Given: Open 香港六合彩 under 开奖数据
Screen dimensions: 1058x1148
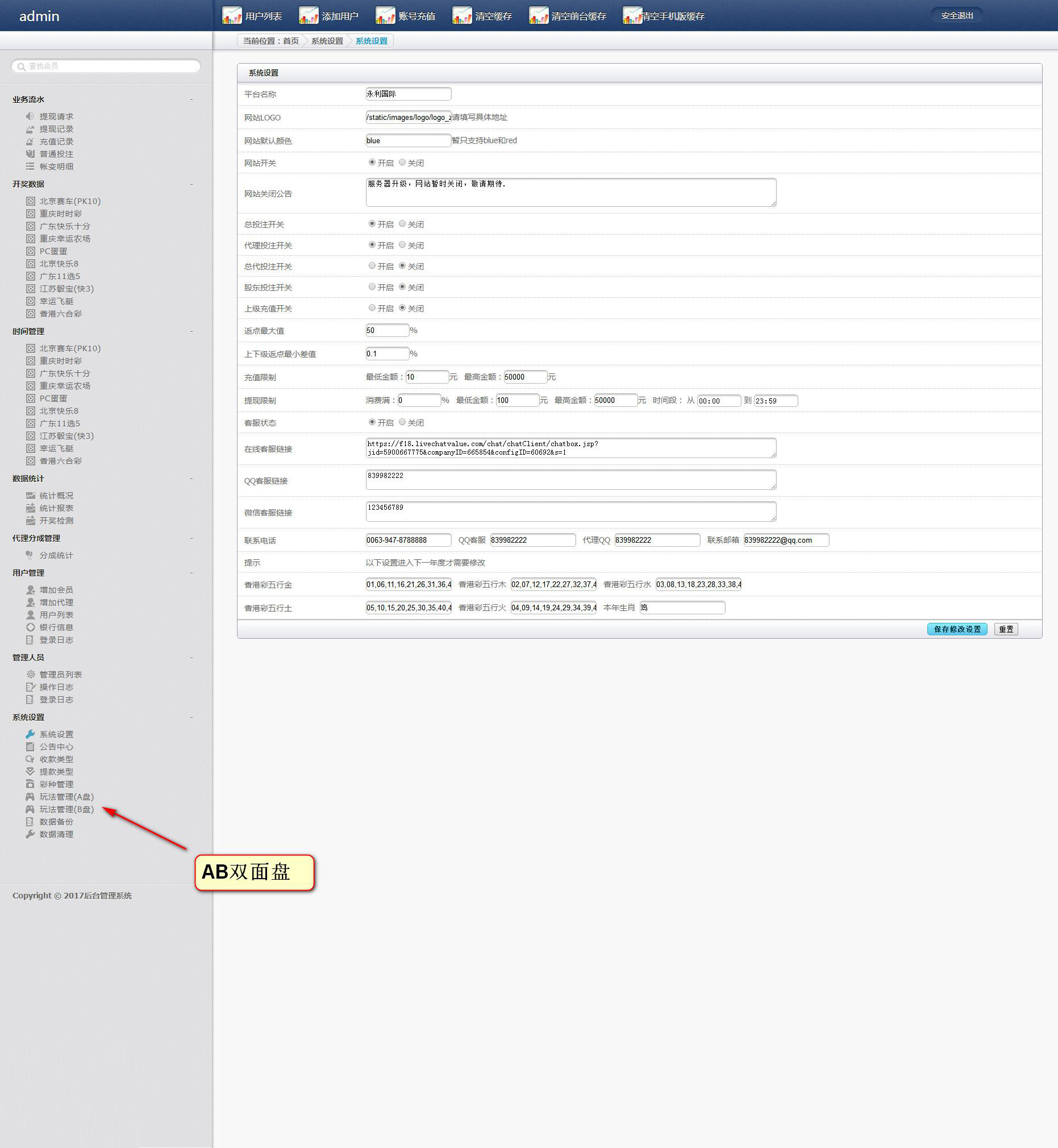Looking at the screenshot, I should pos(61,314).
